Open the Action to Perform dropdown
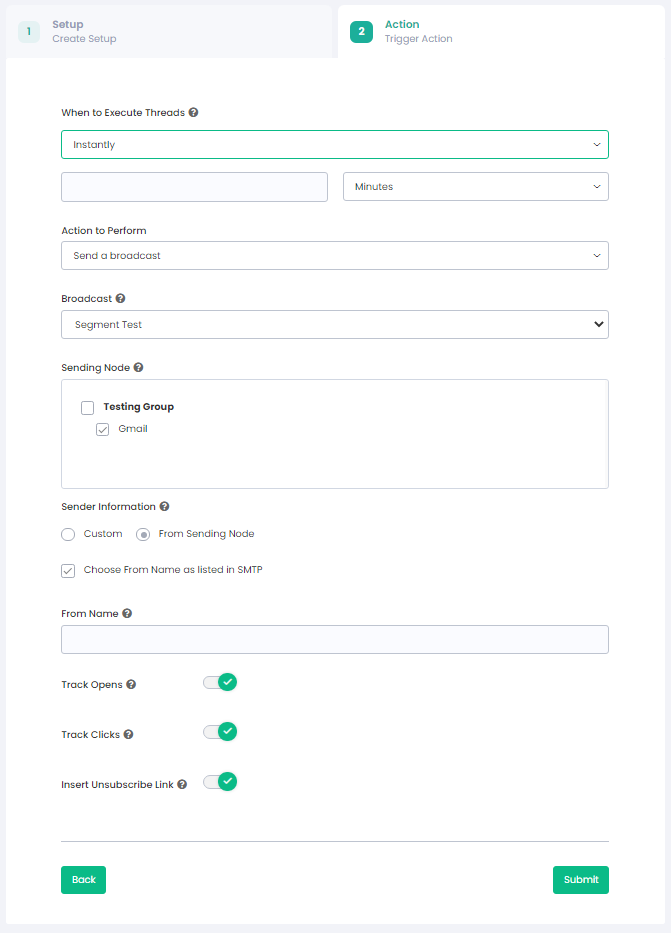 pyautogui.click(x=335, y=256)
